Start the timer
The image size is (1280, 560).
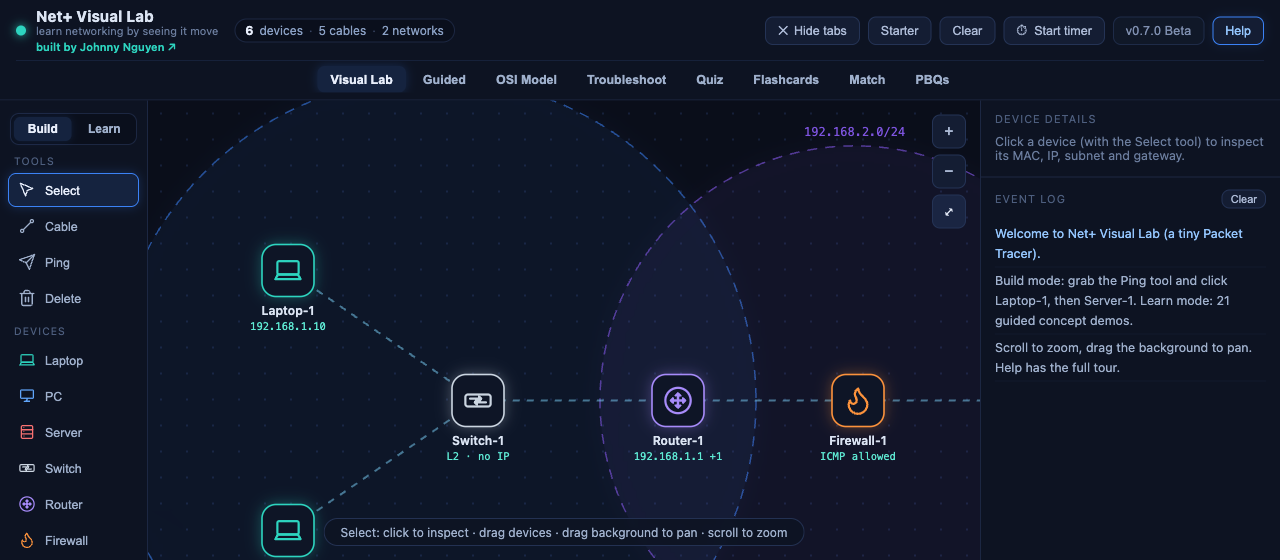click(1054, 31)
